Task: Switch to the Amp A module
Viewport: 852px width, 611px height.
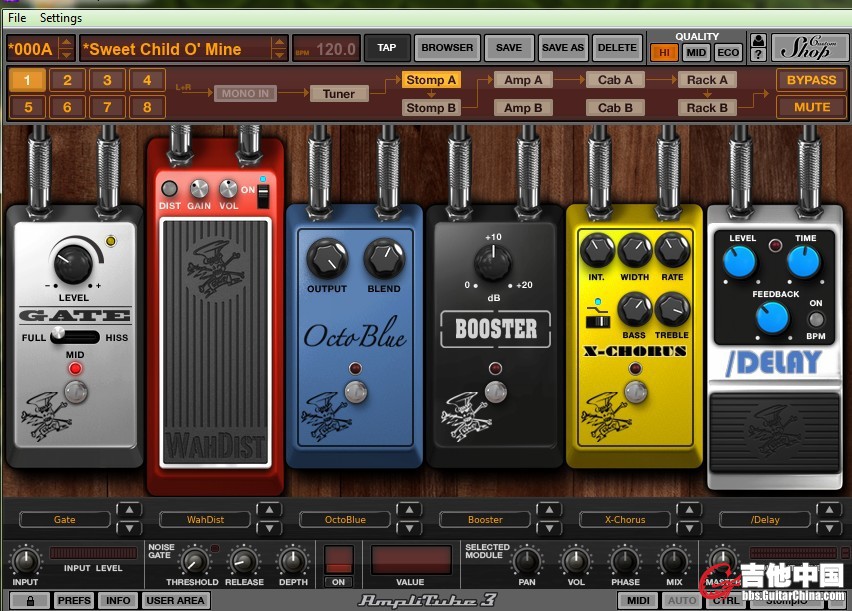Action: (x=523, y=80)
